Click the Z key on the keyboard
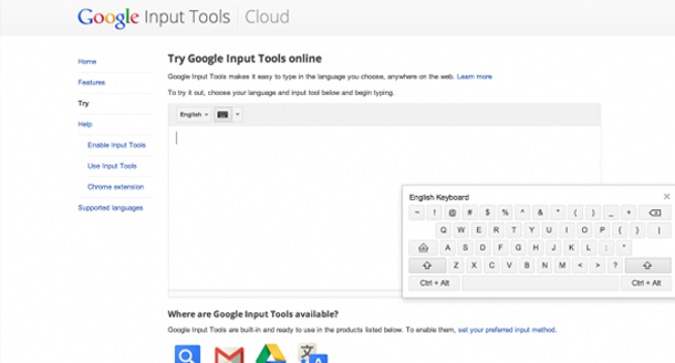This screenshot has height=363, width=675. point(456,266)
